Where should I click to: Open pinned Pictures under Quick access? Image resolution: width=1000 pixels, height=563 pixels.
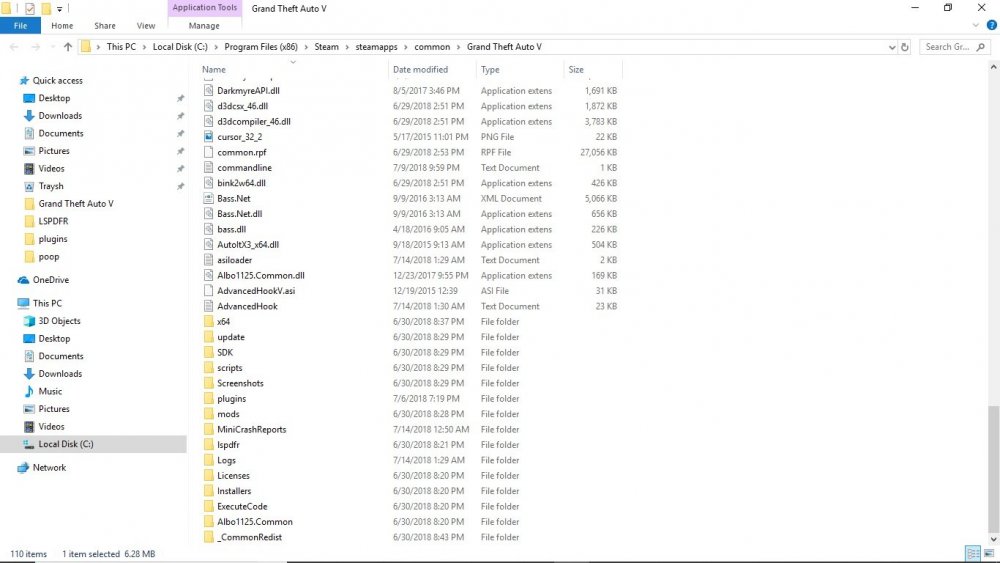54,151
